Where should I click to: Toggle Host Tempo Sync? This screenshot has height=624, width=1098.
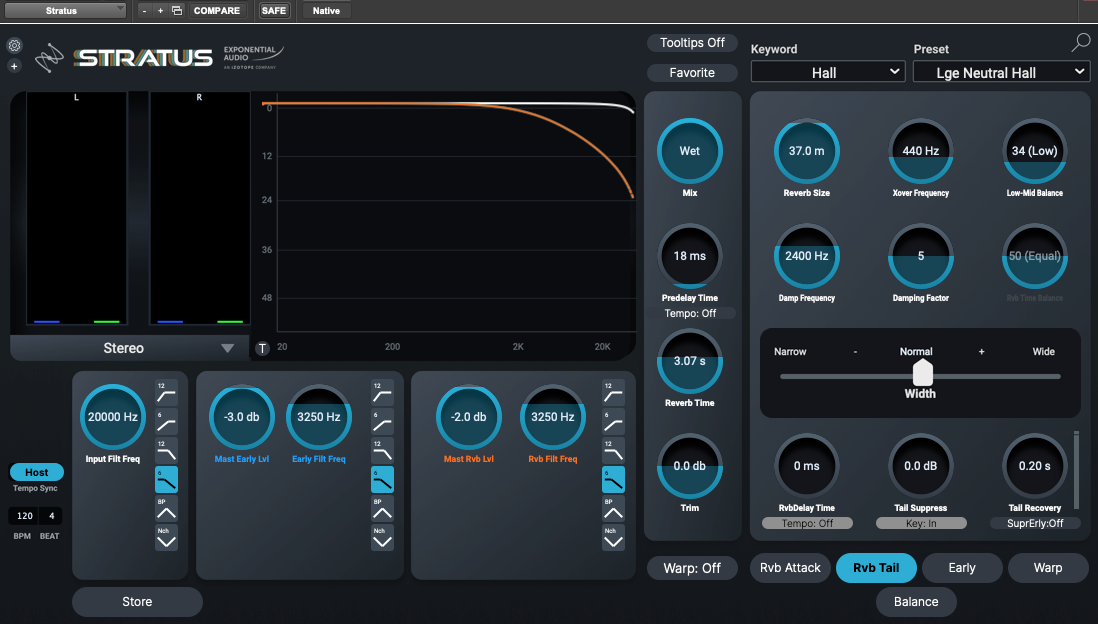[x=36, y=473]
